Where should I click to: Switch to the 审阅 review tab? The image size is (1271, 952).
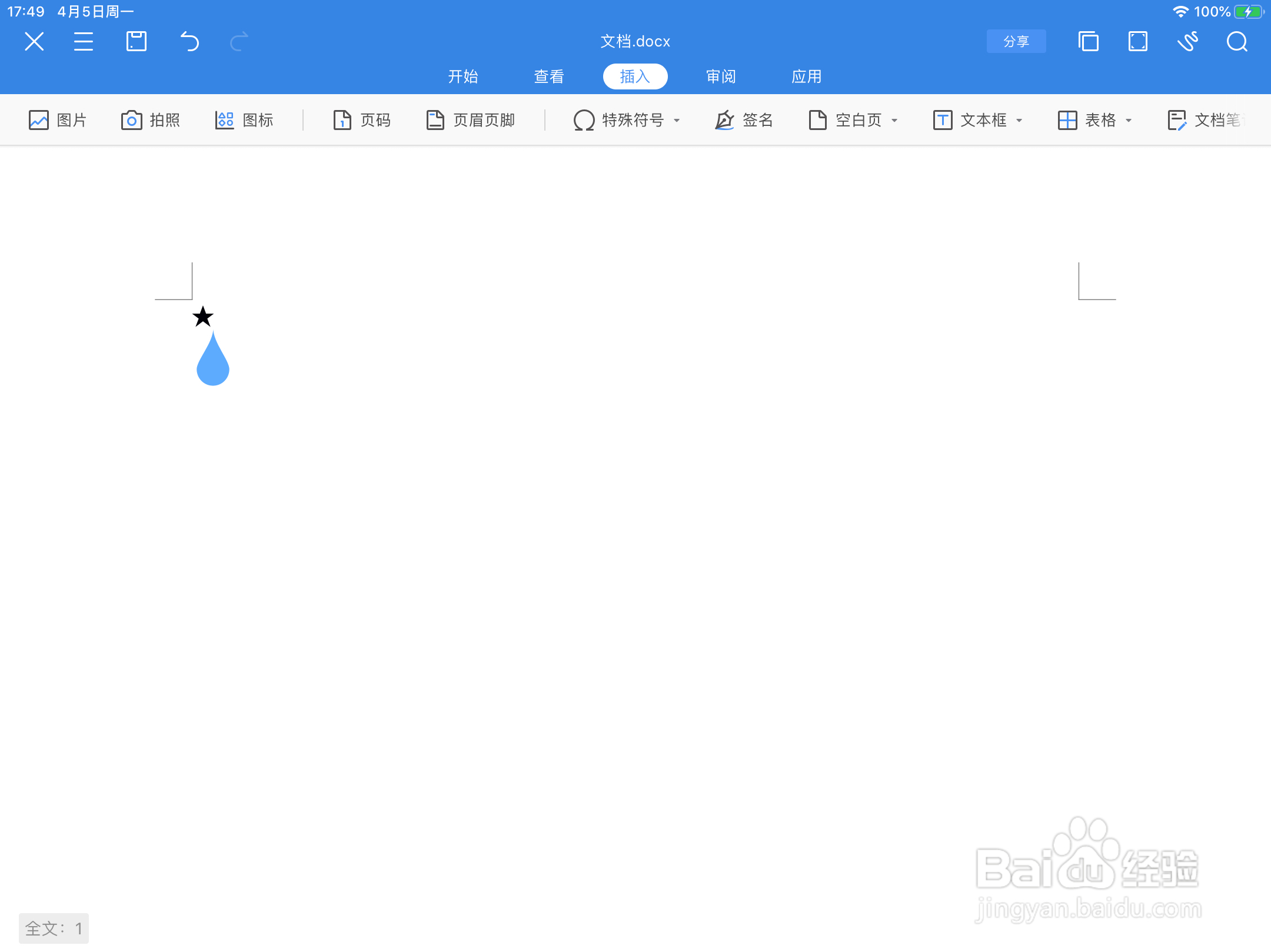pos(720,76)
